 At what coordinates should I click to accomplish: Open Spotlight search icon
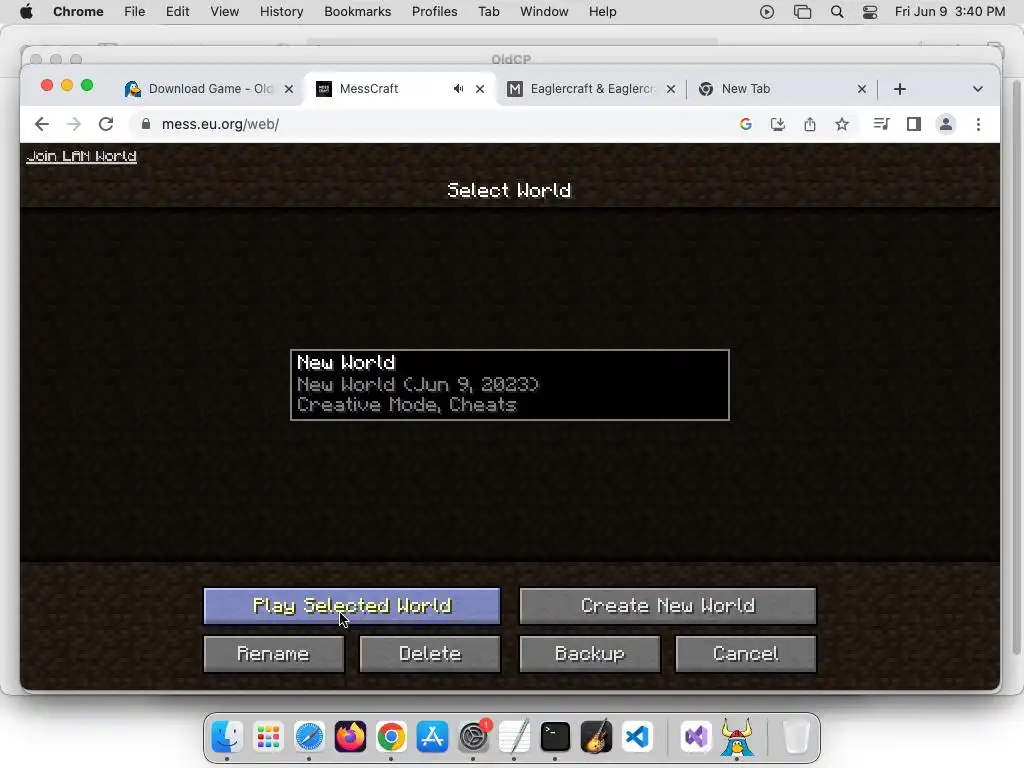click(837, 12)
